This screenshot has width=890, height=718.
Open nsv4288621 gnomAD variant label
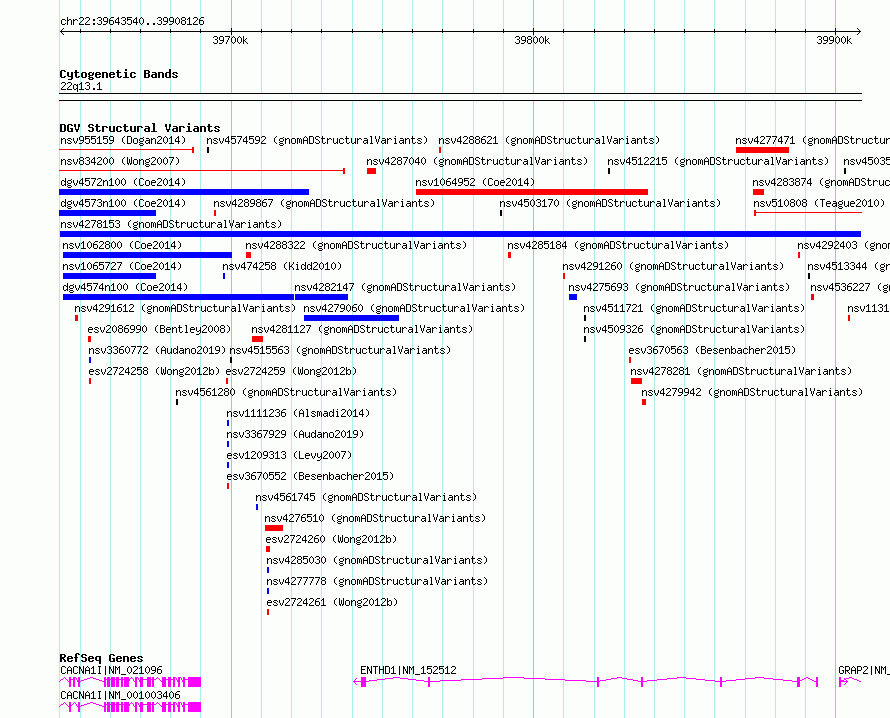pos(549,140)
